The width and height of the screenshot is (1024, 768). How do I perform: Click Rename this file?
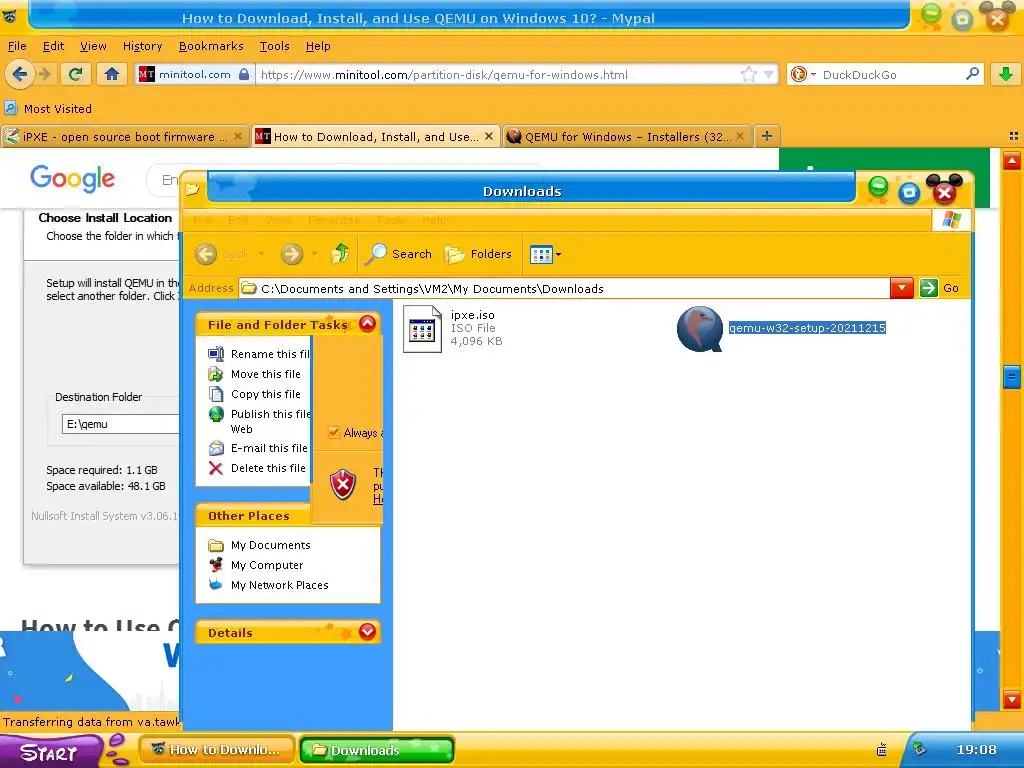point(259,353)
